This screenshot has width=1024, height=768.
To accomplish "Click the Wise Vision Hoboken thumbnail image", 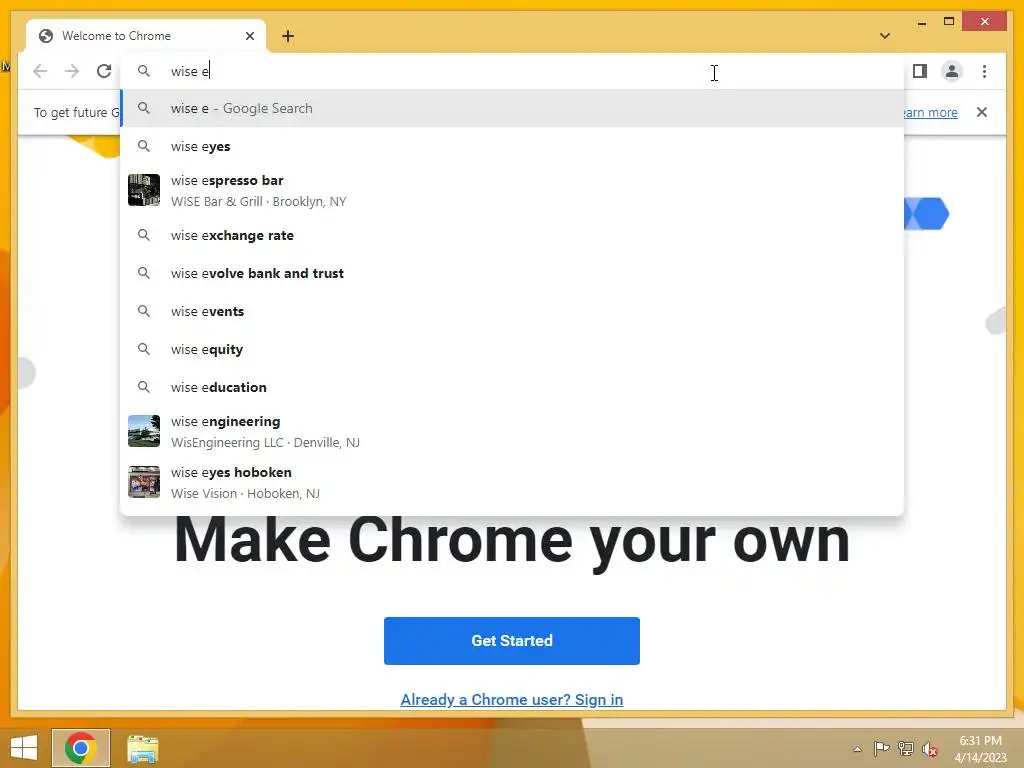I will tap(144, 482).
